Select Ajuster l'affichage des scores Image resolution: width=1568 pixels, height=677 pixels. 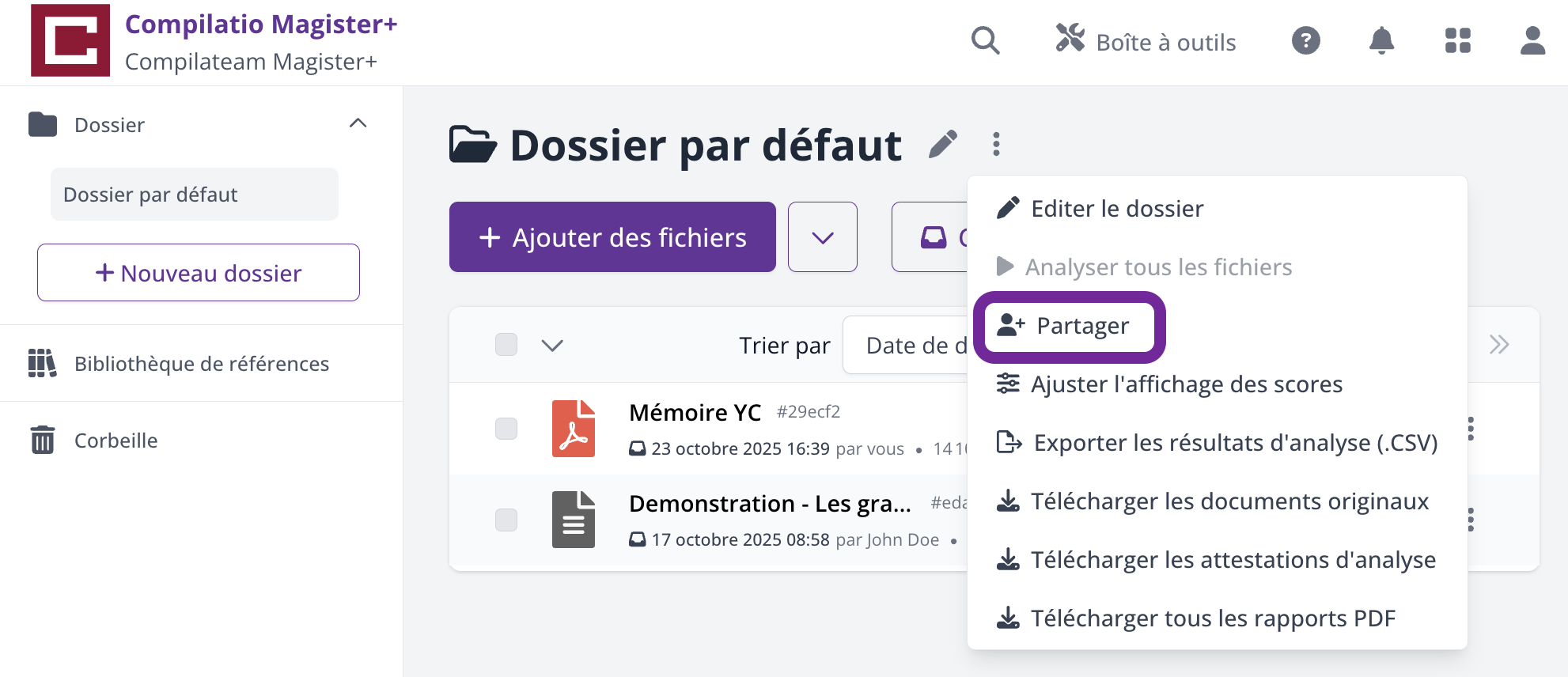pyautogui.click(x=1218, y=384)
